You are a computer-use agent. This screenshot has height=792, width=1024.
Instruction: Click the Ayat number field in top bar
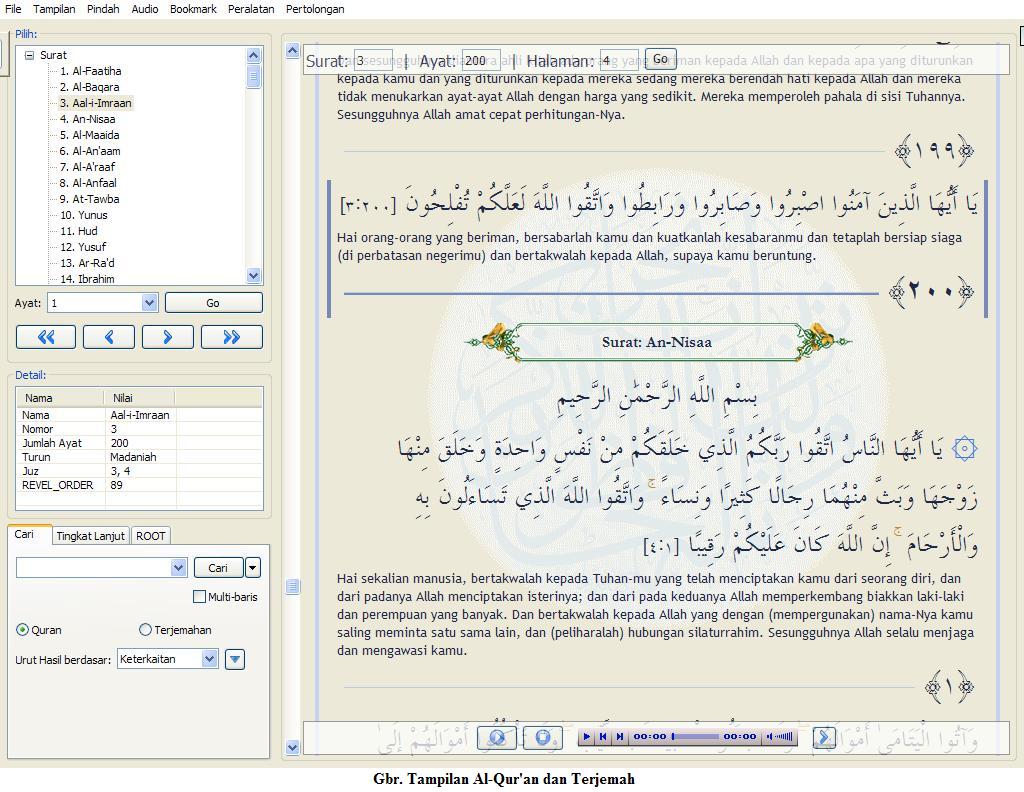click(x=481, y=61)
